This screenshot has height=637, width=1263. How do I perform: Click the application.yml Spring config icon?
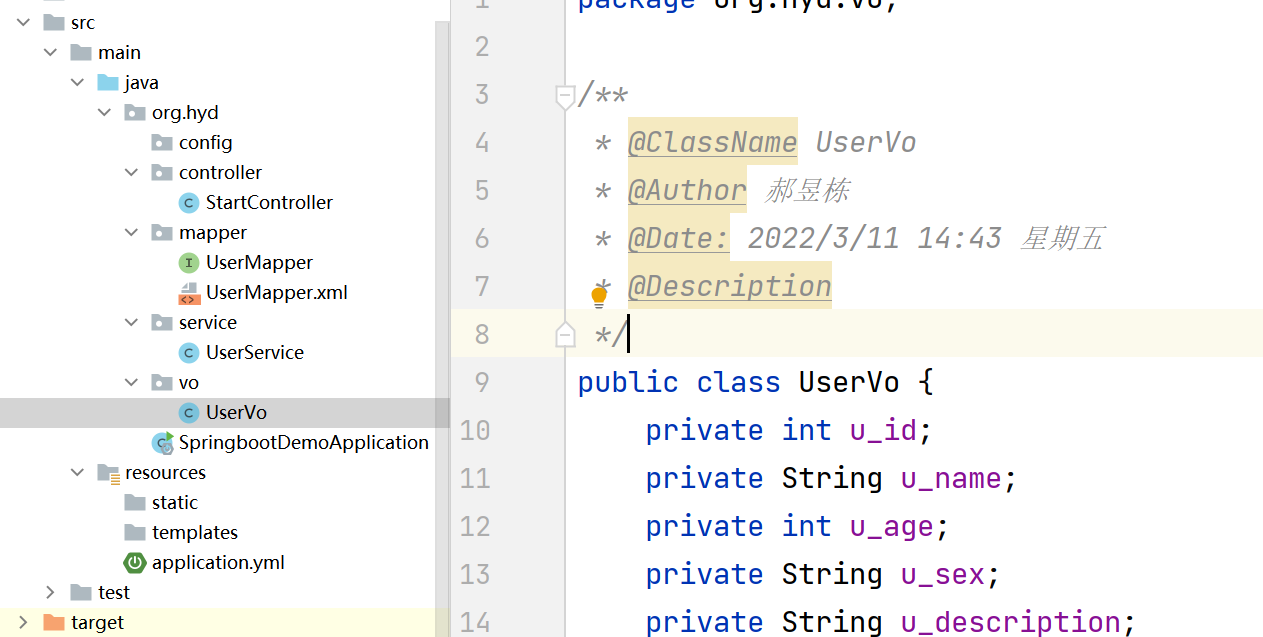click(x=135, y=562)
